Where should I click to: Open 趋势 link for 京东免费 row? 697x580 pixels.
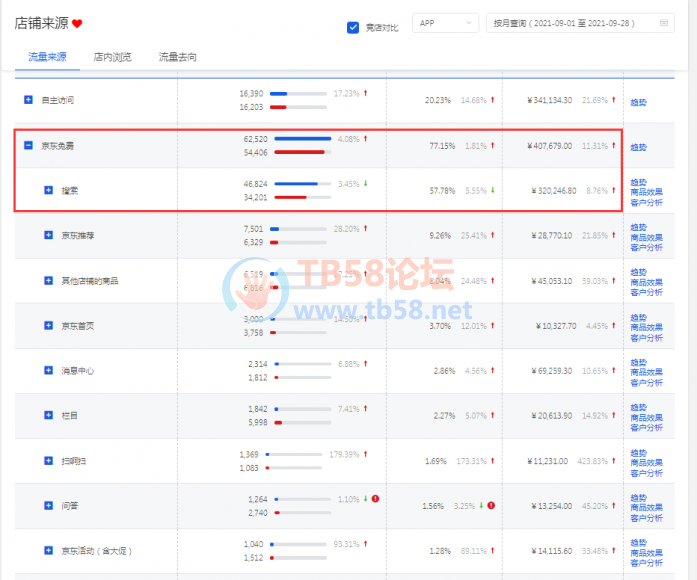638,147
